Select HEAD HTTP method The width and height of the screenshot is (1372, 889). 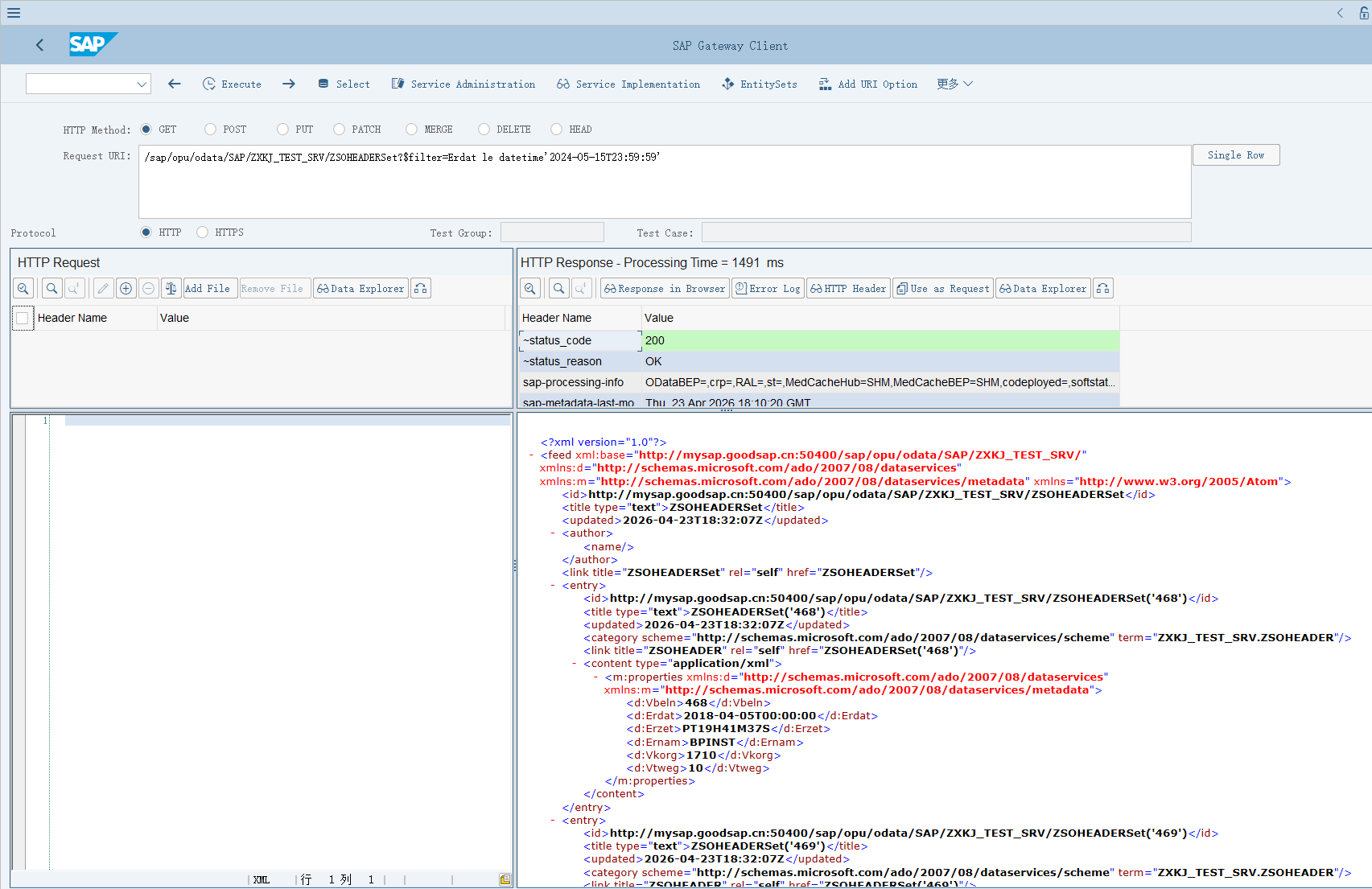pyautogui.click(x=556, y=129)
